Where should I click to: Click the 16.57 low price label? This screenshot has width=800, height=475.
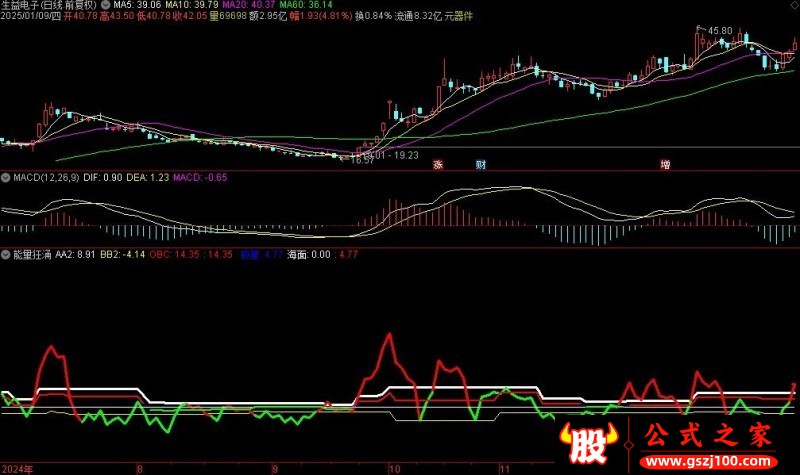tap(362, 160)
